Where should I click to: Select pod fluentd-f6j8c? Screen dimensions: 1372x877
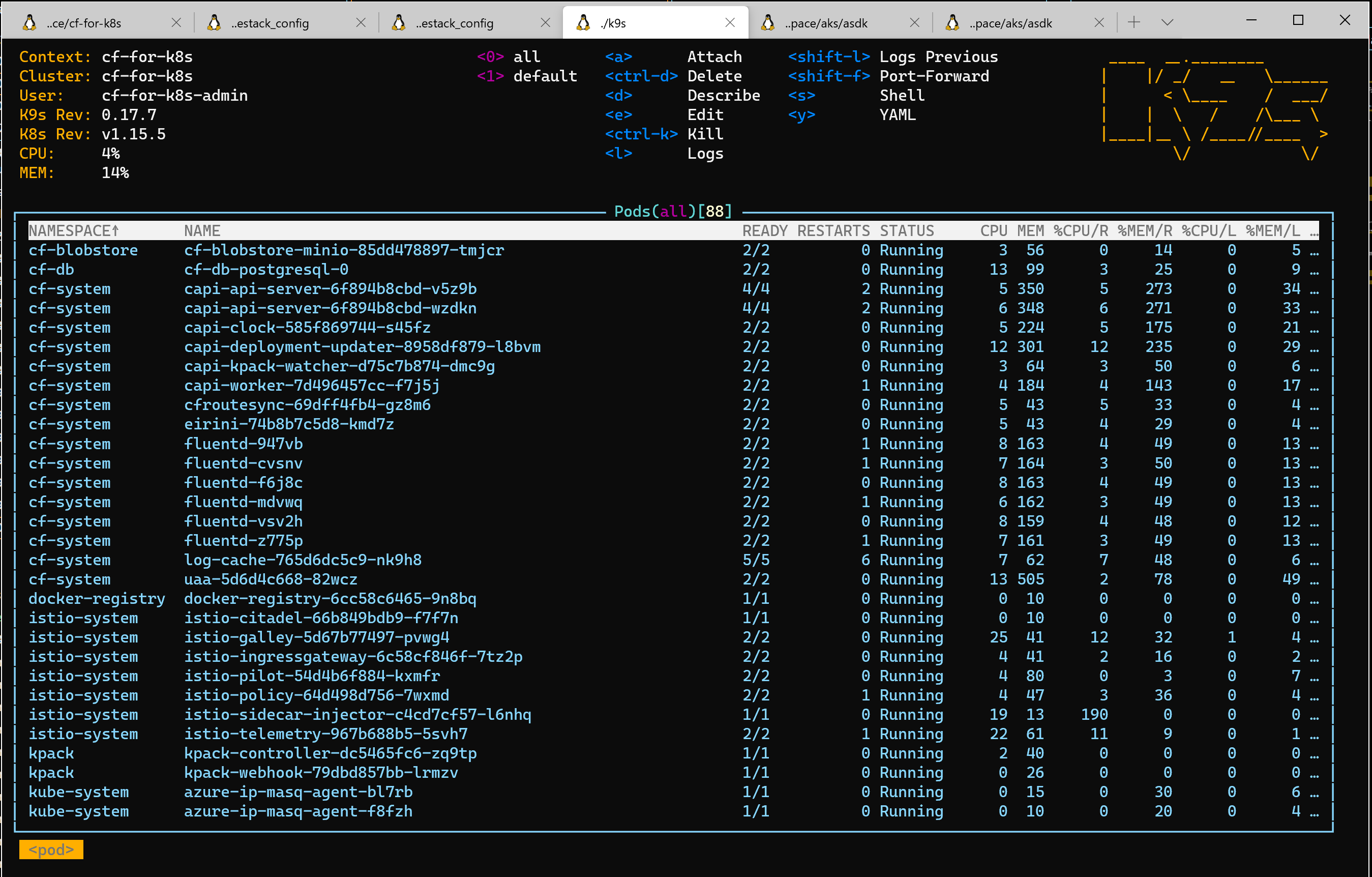tap(673, 483)
